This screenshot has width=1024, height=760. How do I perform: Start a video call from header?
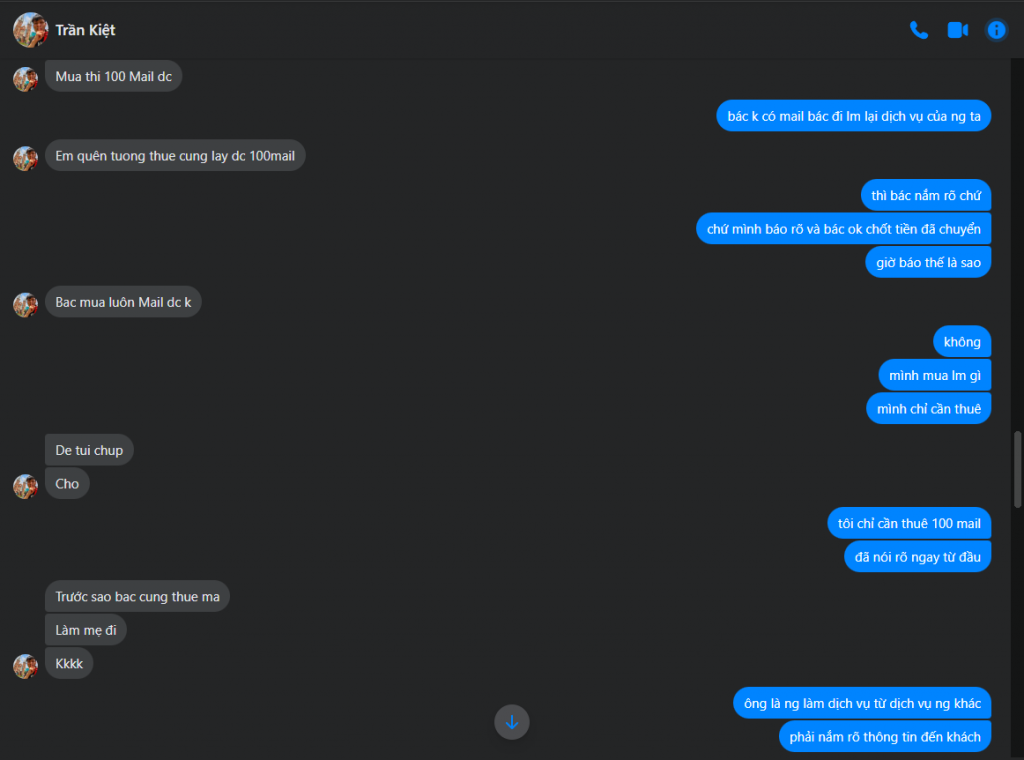pyautogui.click(x=957, y=30)
